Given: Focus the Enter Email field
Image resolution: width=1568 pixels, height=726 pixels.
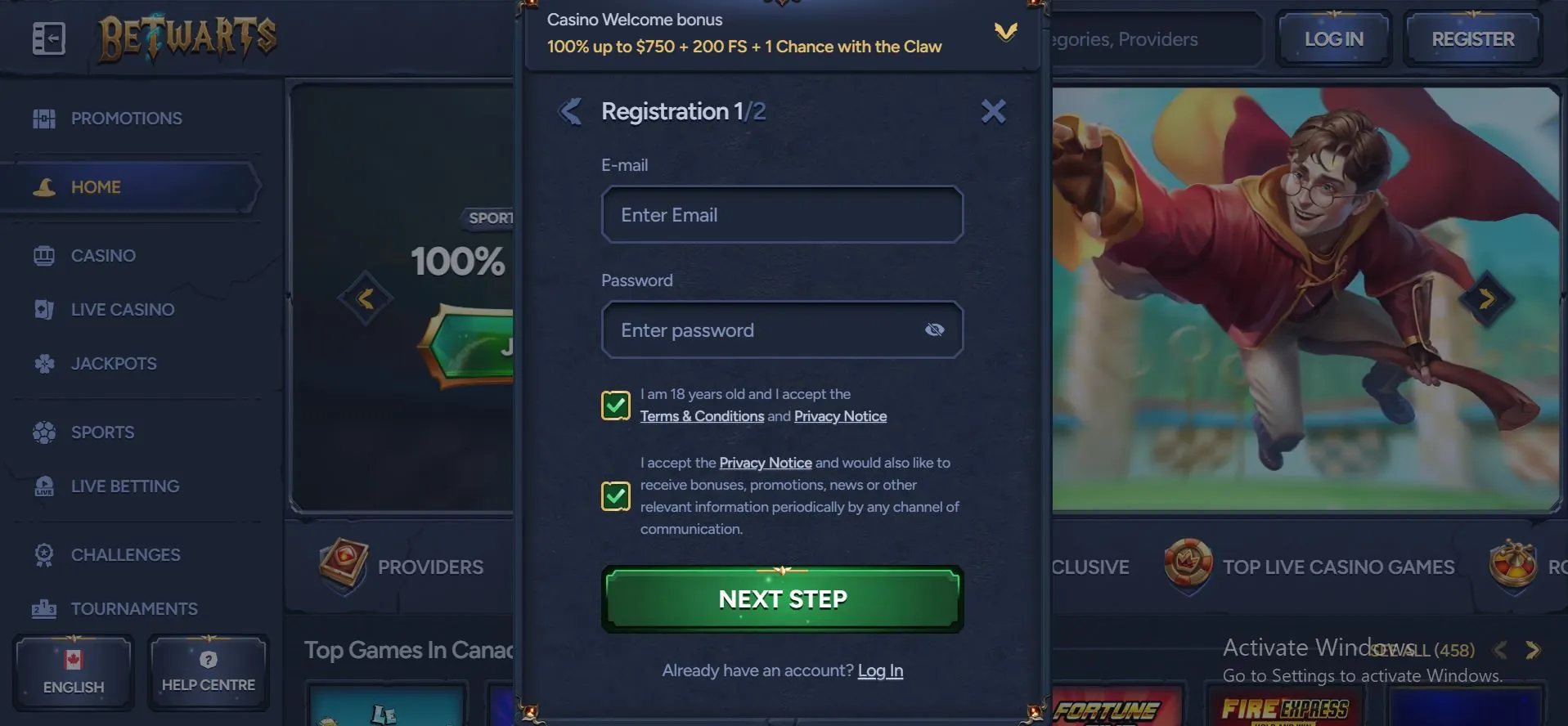Looking at the screenshot, I should (783, 215).
